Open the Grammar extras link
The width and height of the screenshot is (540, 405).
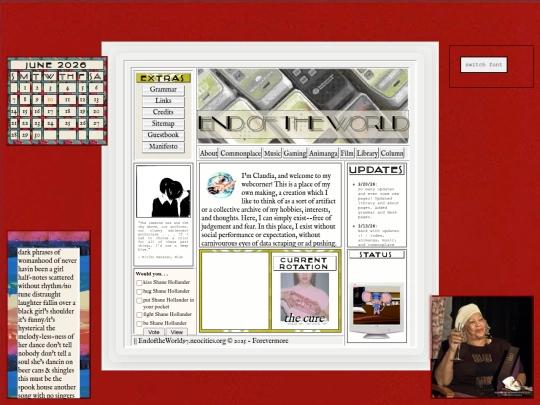(163, 90)
